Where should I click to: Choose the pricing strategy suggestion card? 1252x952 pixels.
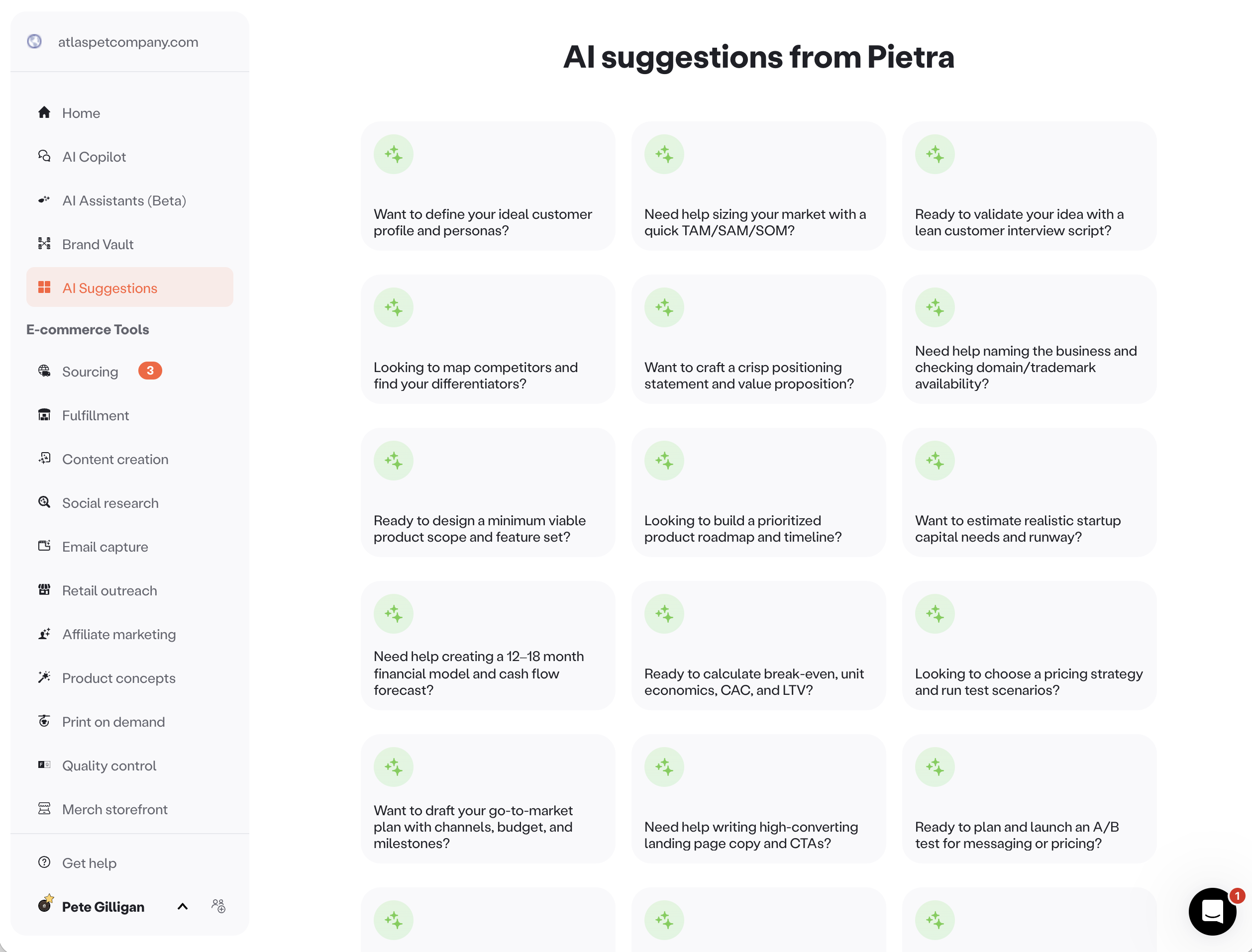click(1029, 646)
